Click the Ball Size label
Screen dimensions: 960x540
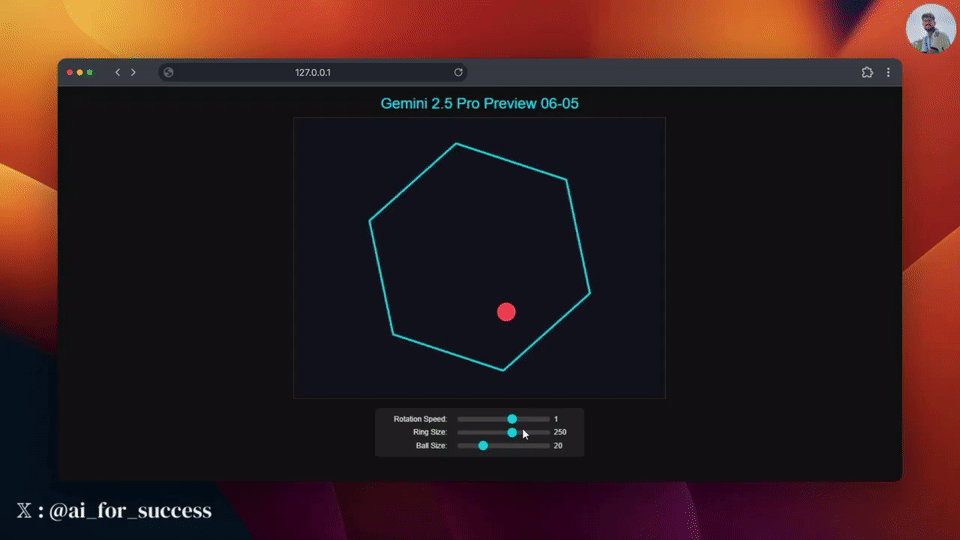pos(431,446)
